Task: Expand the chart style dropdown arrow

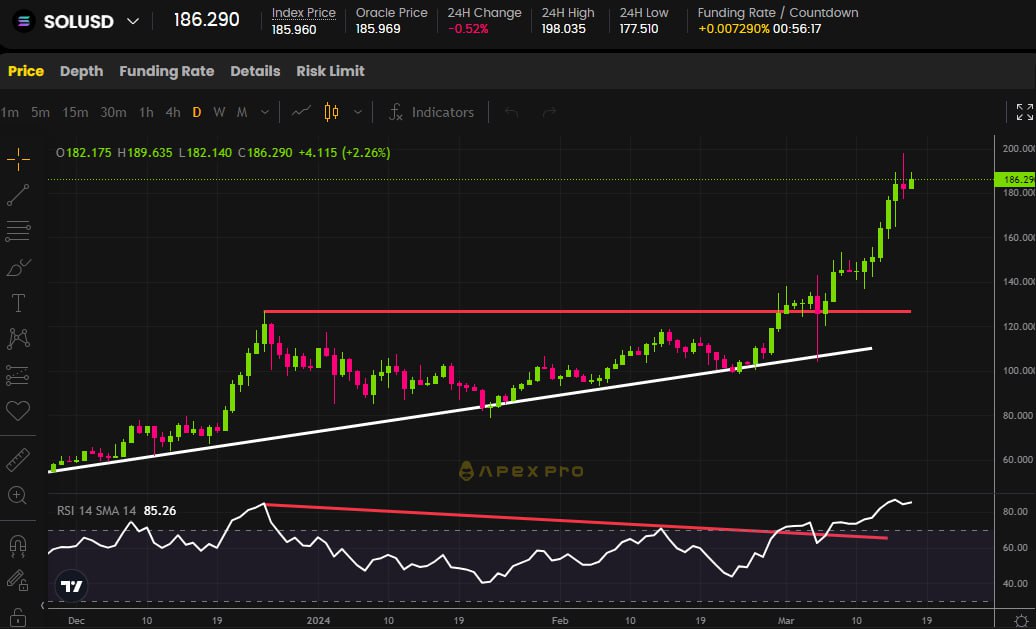Action: tap(357, 112)
